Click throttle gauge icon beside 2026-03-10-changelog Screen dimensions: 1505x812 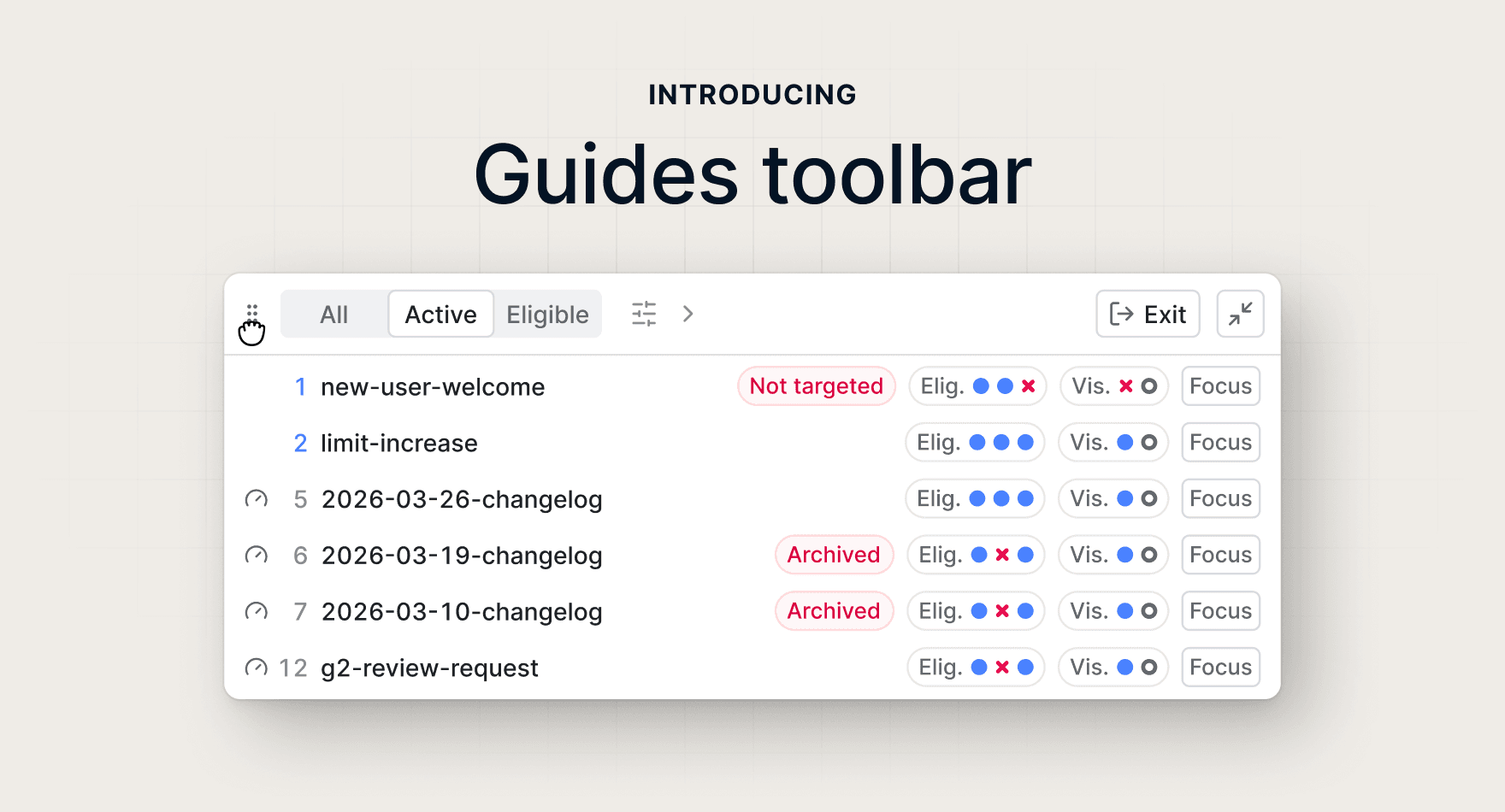[x=257, y=612]
